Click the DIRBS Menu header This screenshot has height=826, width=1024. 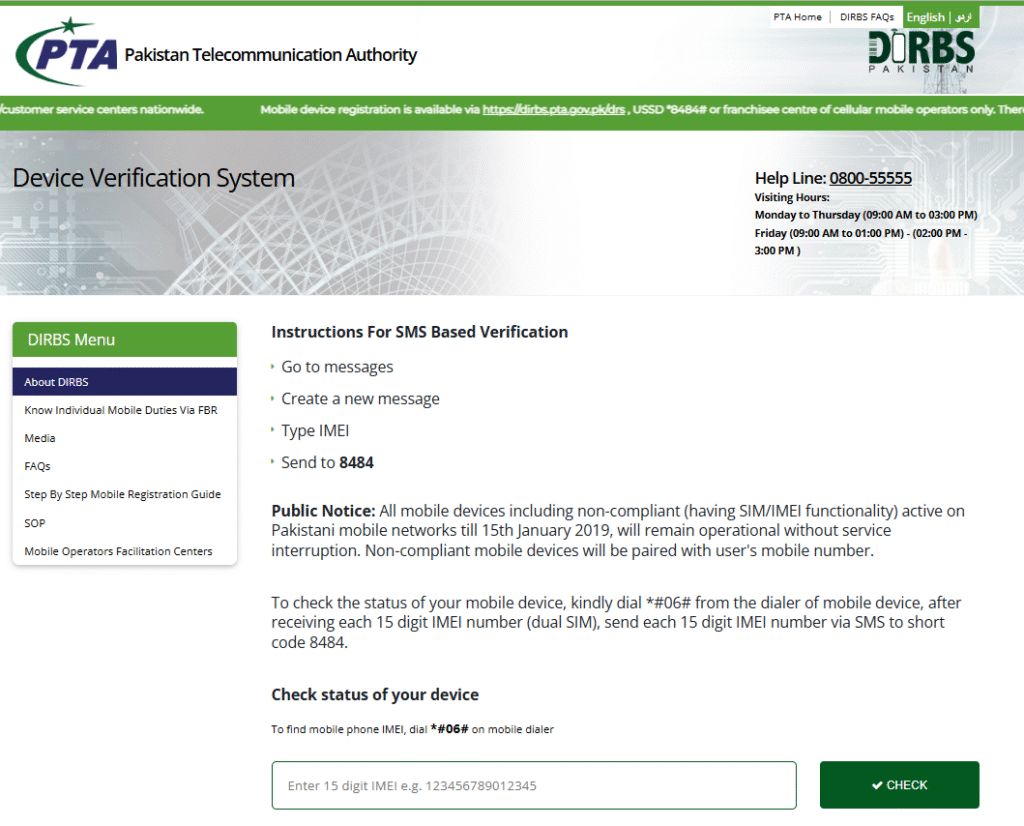pyautogui.click(x=124, y=340)
